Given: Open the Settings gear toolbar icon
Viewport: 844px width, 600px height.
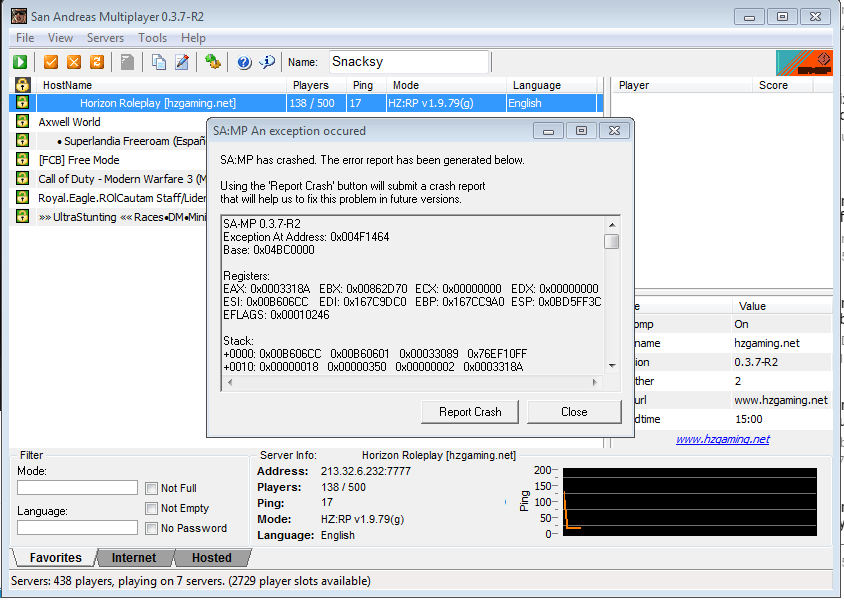Looking at the screenshot, I should 213,62.
